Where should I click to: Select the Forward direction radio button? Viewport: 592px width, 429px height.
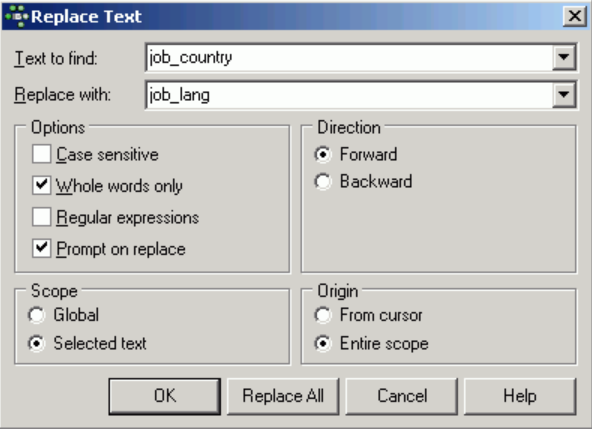click(x=323, y=154)
